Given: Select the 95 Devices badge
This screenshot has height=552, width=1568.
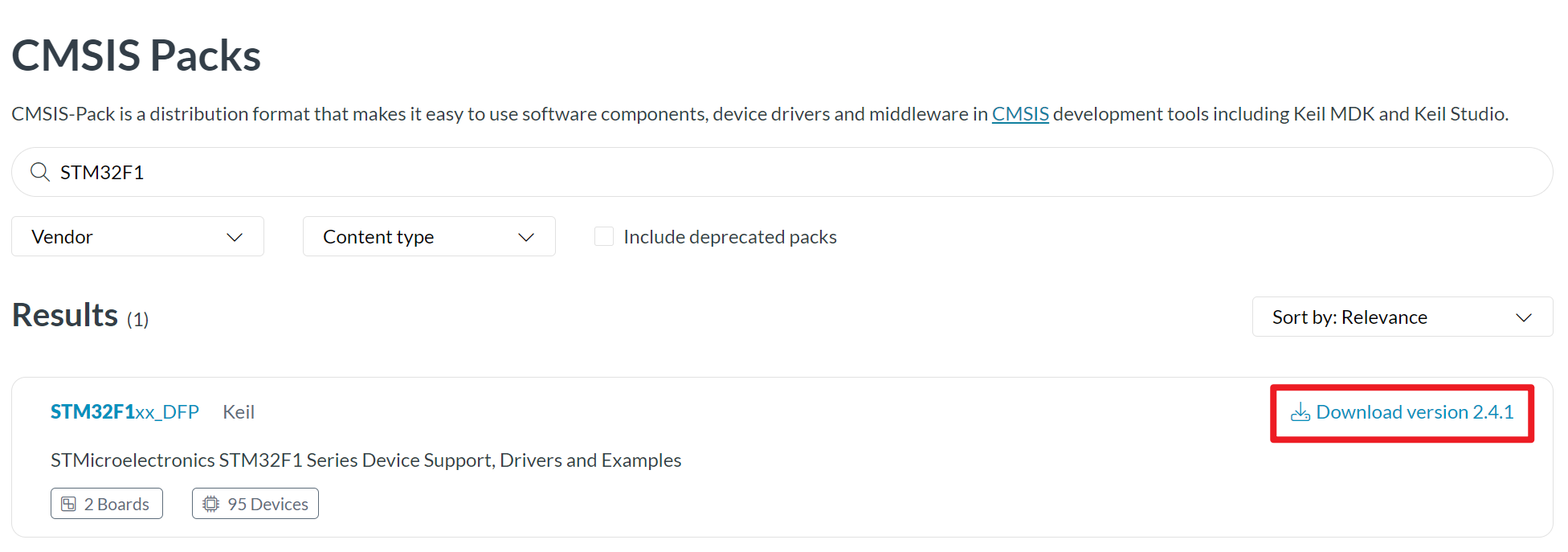Looking at the screenshot, I should coord(255,504).
